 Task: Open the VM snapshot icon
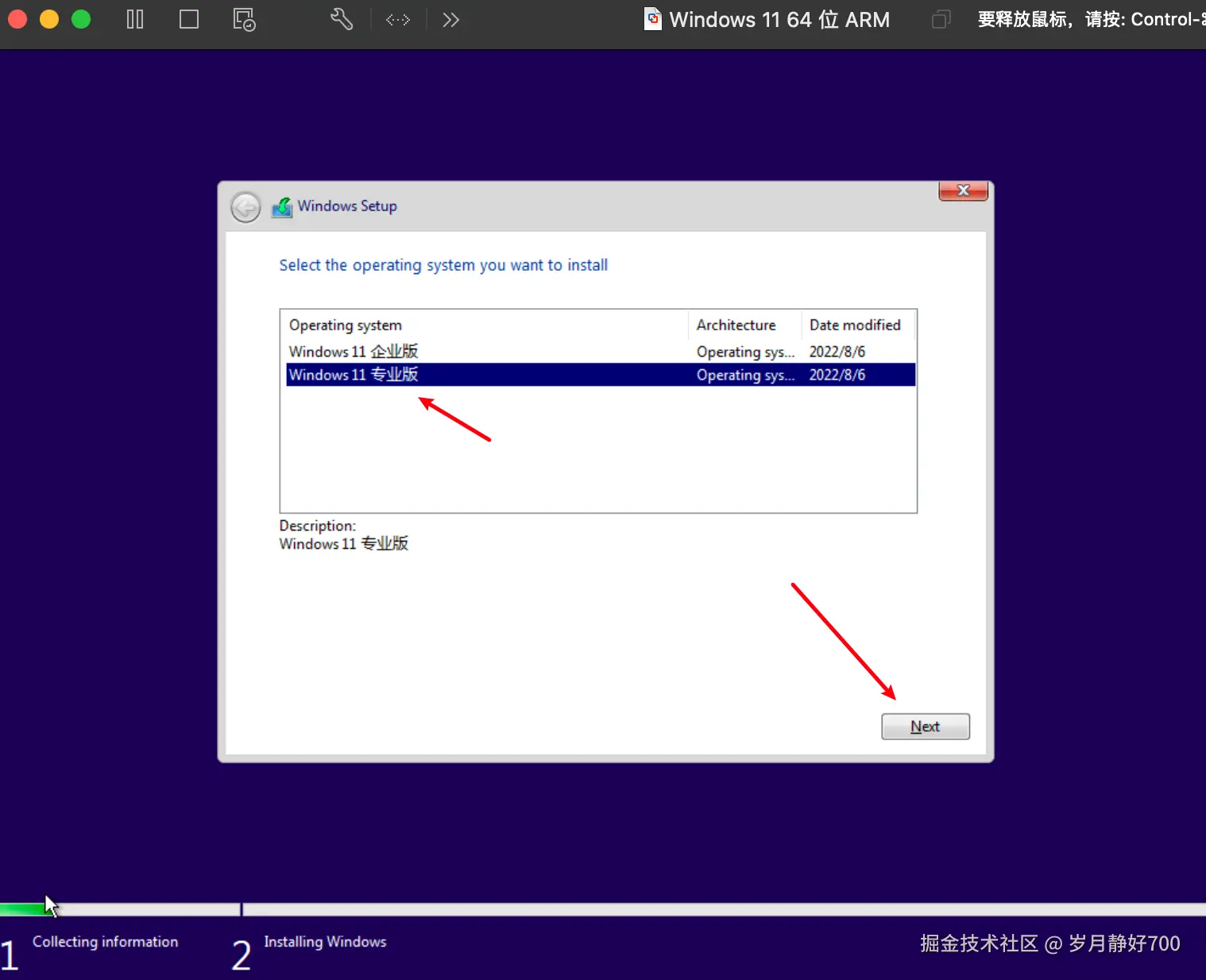pyautogui.click(x=244, y=19)
